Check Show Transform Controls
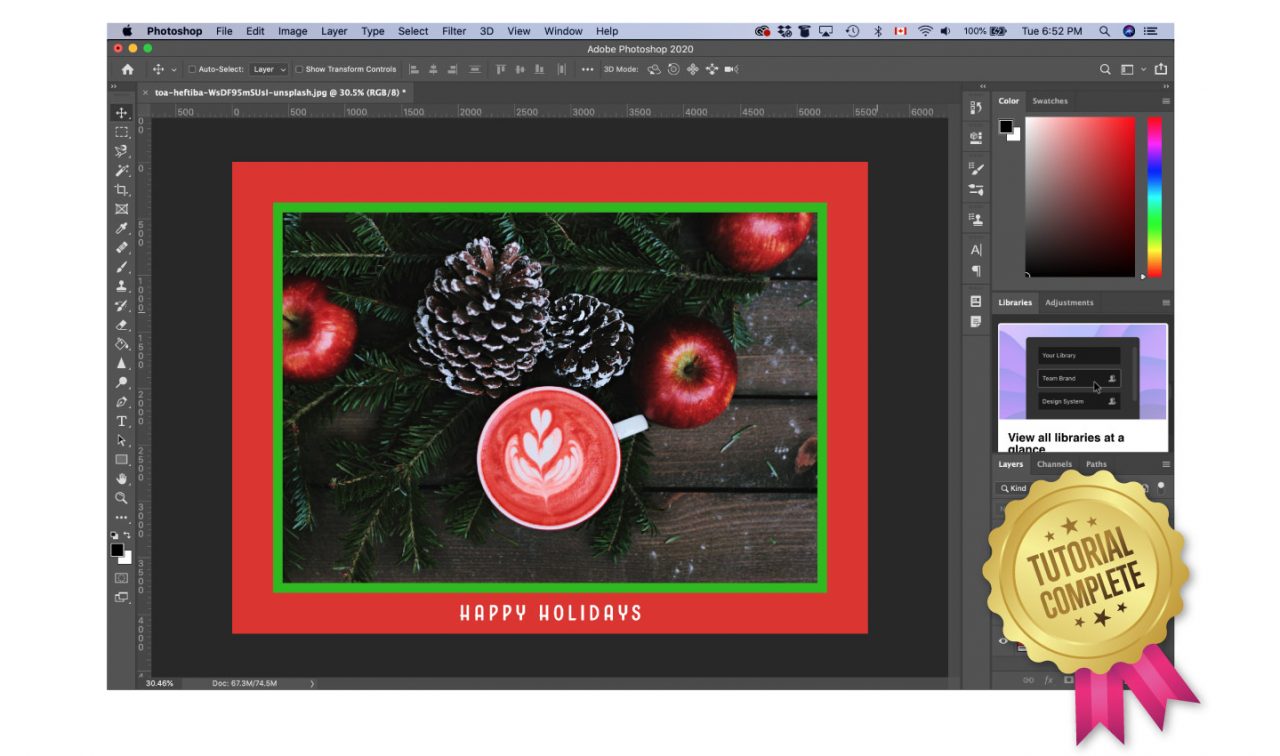The width and height of the screenshot is (1280, 756). point(299,69)
